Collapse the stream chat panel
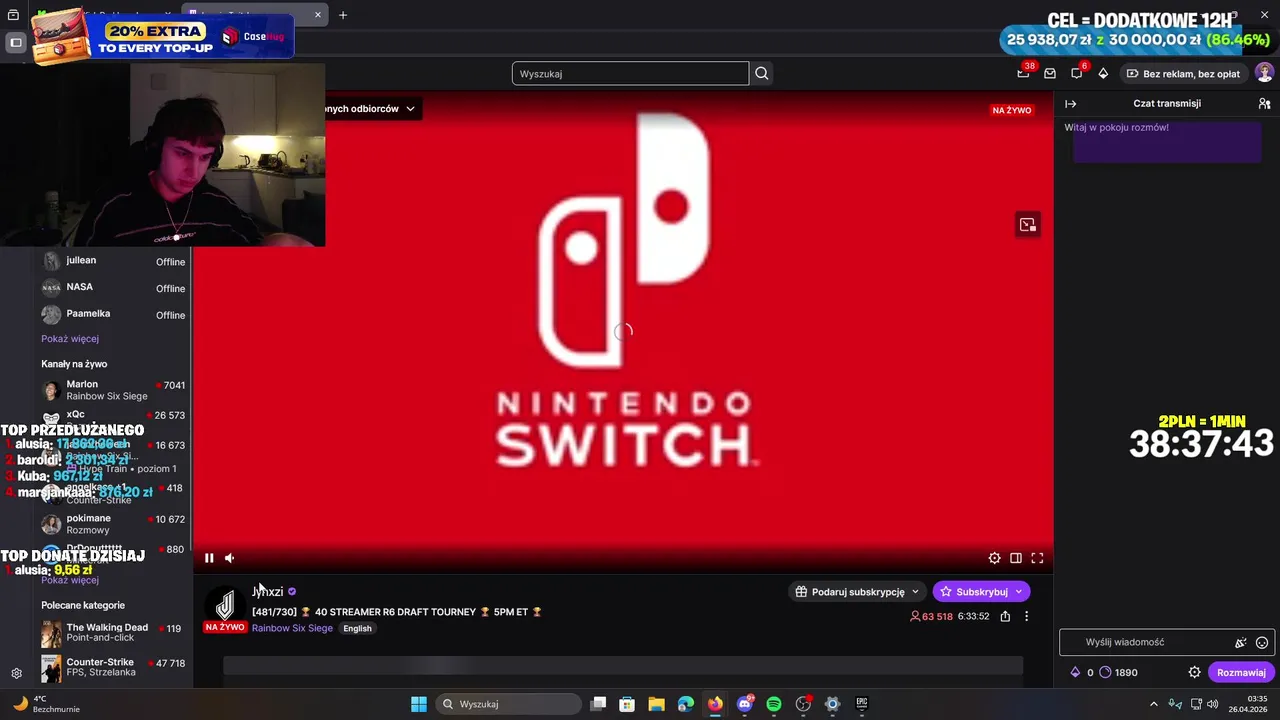Image resolution: width=1280 pixels, height=720 pixels. click(x=1070, y=103)
